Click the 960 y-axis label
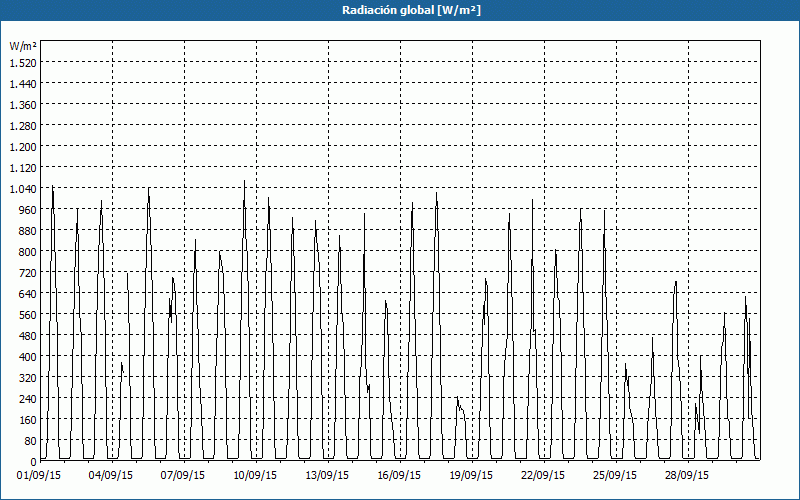The image size is (800, 500). point(27,210)
